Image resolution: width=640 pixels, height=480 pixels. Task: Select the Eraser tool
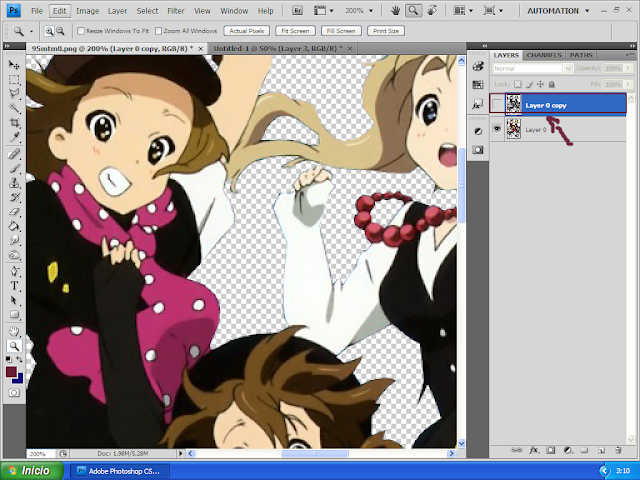pos(14,211)
